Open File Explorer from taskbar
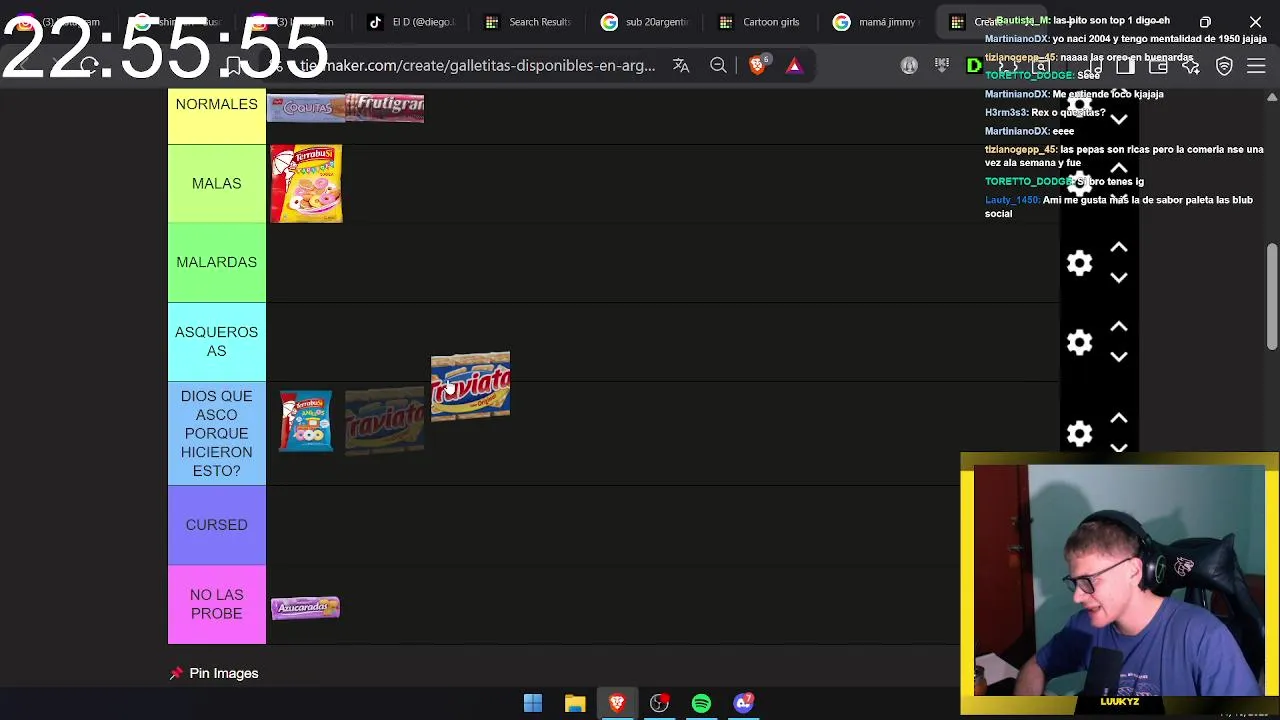 pos(575,703)
